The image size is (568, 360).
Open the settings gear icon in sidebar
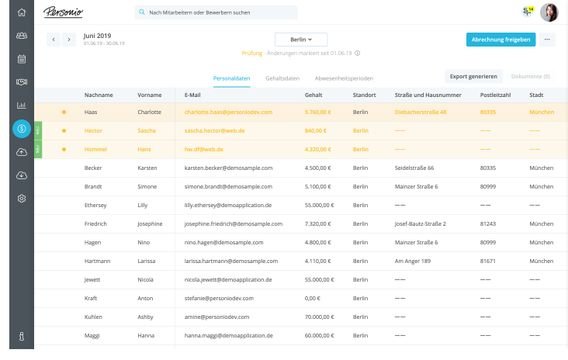tap(22, 198)
